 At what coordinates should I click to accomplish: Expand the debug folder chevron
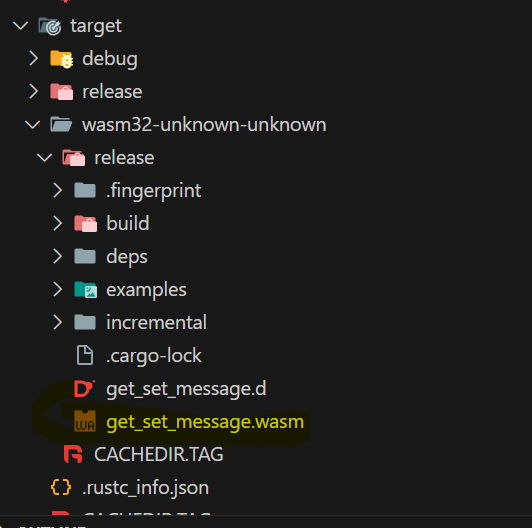click(x=33, y=59)
